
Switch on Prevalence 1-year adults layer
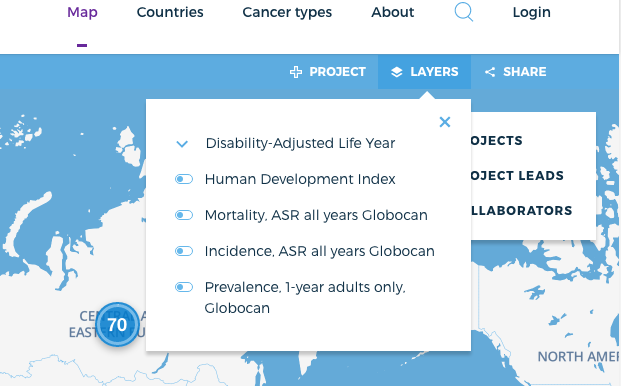coord(184,287)
